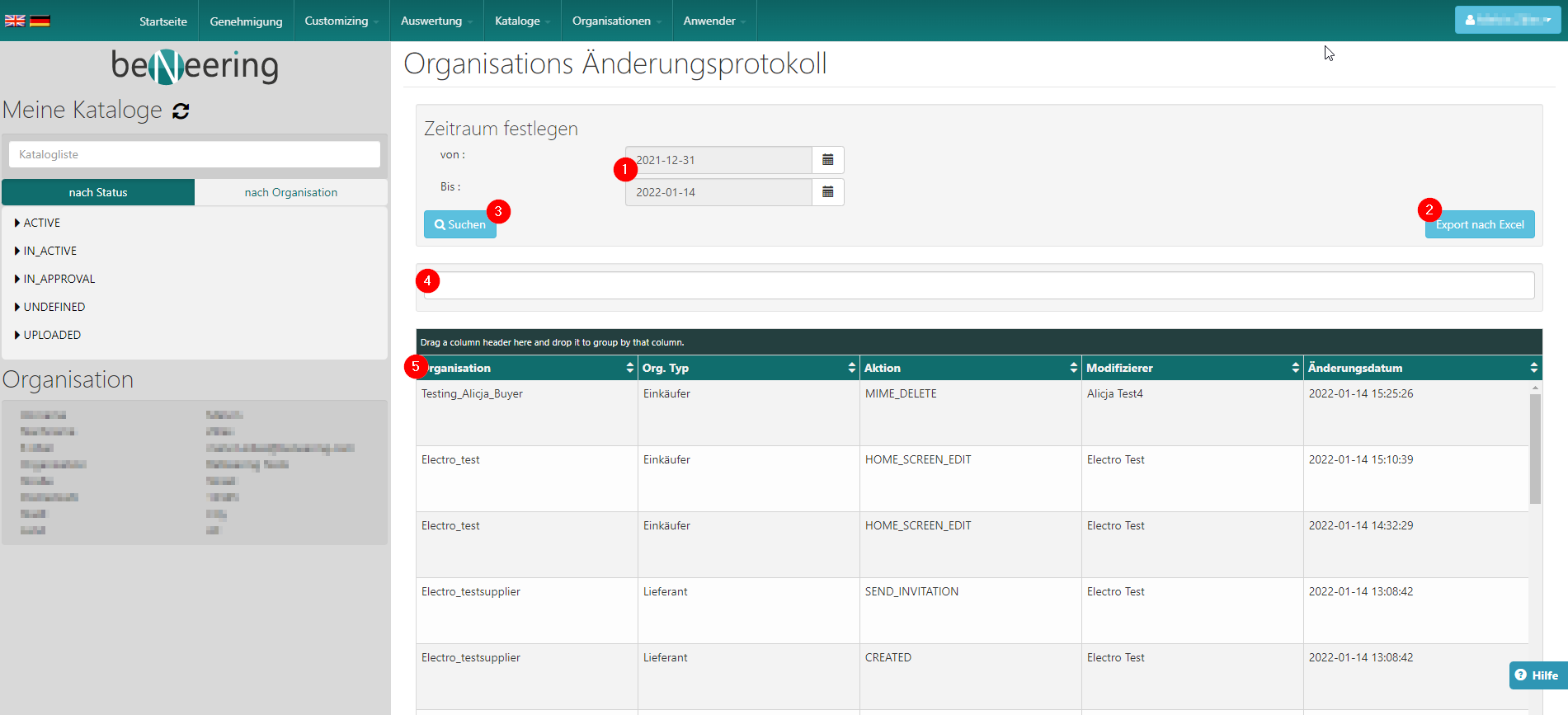This screenshot has width=1568, height=715.
Task: Open the Kataloge menu in navbar
Action: coord(521,21)
